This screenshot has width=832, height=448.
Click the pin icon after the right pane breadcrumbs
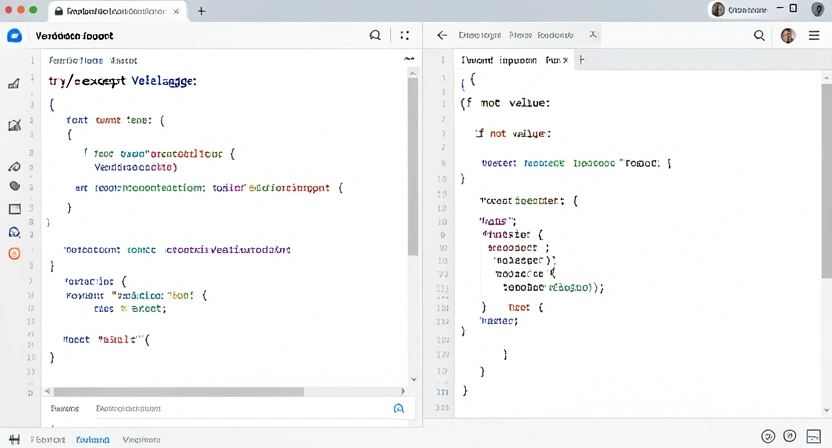[x=593, y=35]
